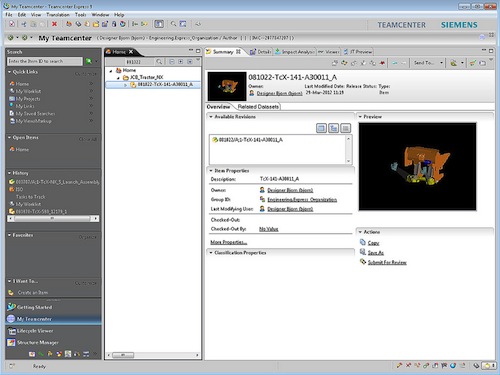This screenshot has height=375, width=500.
Task: Select revision 081022/A;1-TcX-141-A30011_A in list
Action: click(247, 140)
